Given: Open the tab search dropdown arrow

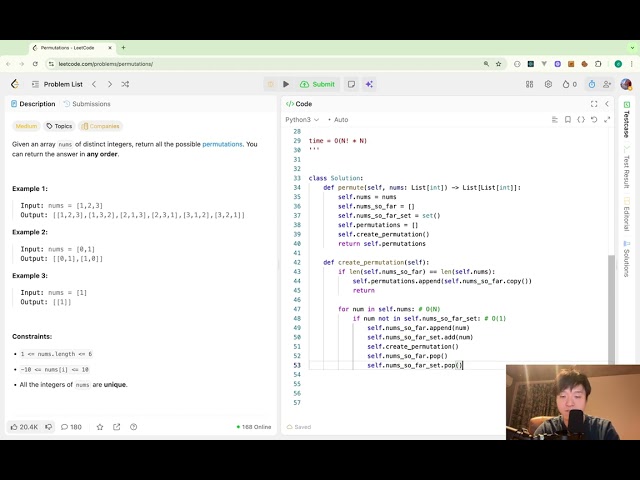Looking at the screenshot, I should coord(632,47).
